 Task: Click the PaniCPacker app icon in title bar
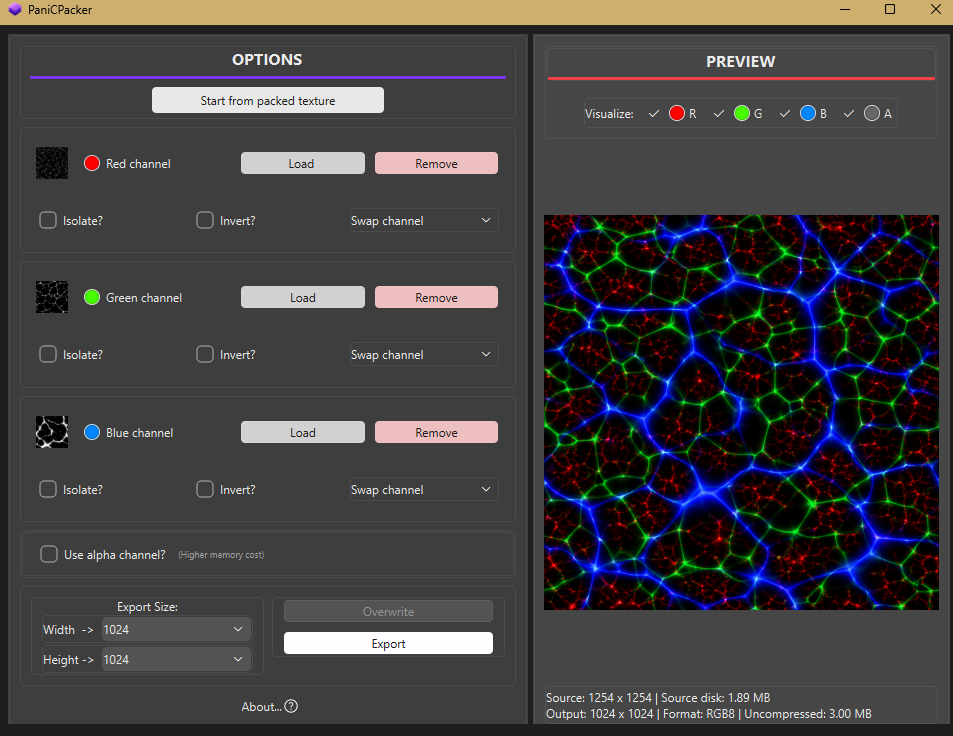click(x=15, y=10)
